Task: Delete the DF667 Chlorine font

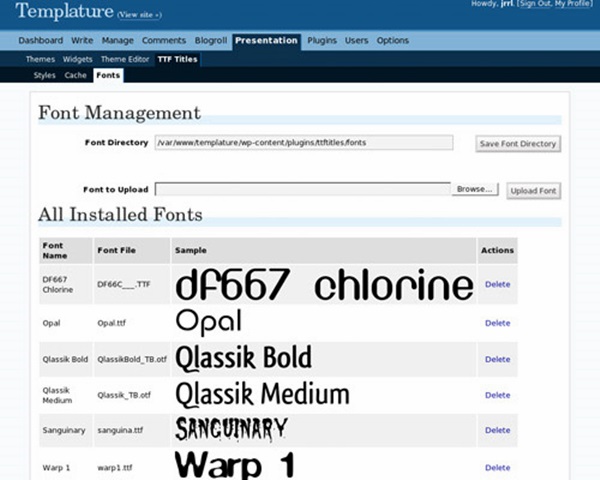Action: [x=497, y=284]
